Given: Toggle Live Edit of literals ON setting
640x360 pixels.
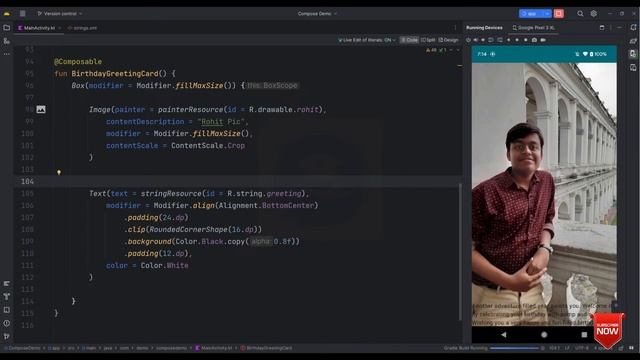Looking at the screenshot, I should [x=367, y=40].
